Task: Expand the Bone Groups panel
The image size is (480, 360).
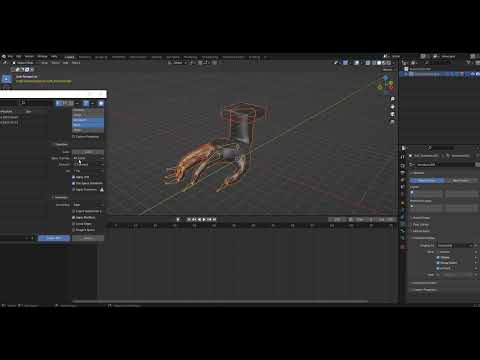Action: coord(420,218)
